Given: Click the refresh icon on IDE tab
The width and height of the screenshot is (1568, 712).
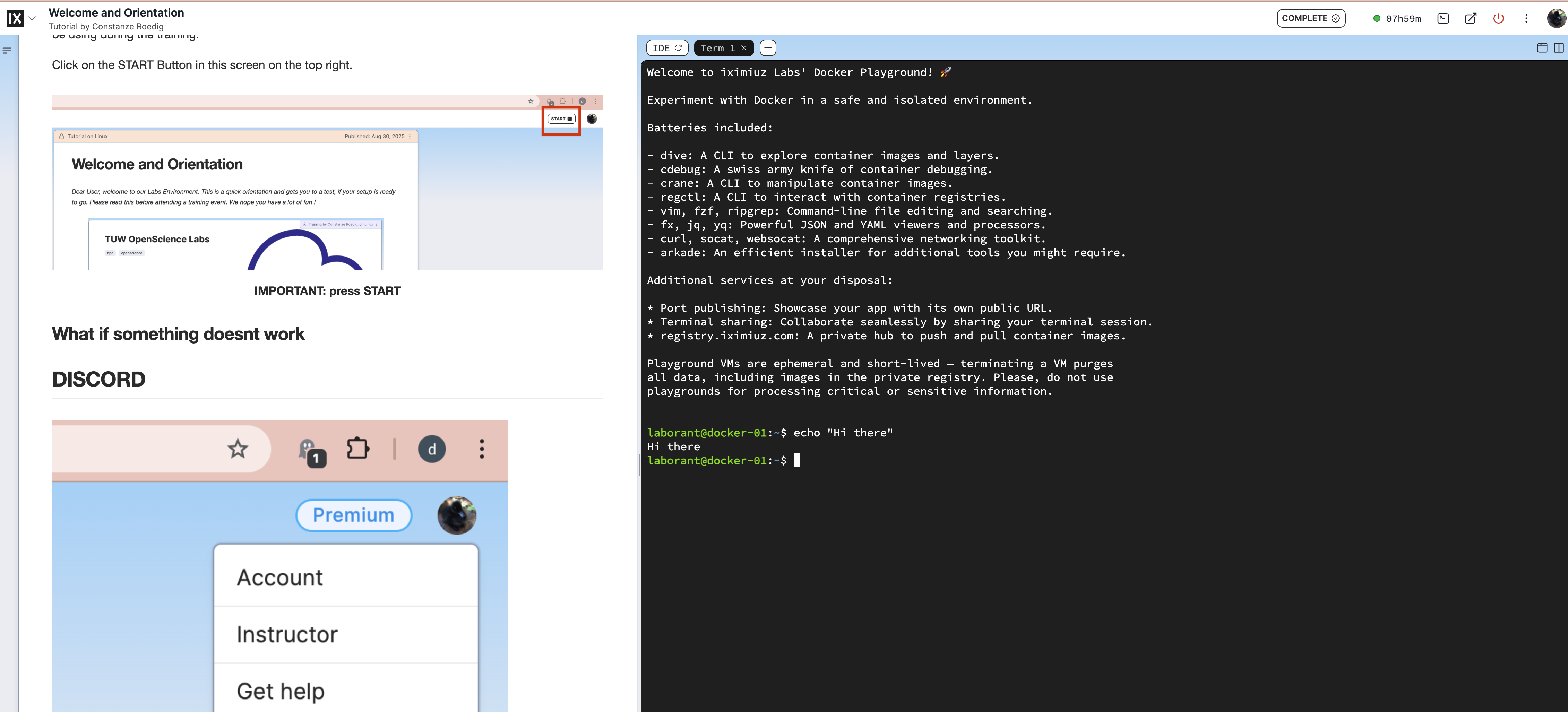Looking at the screenshot, I should pos(678,48).
